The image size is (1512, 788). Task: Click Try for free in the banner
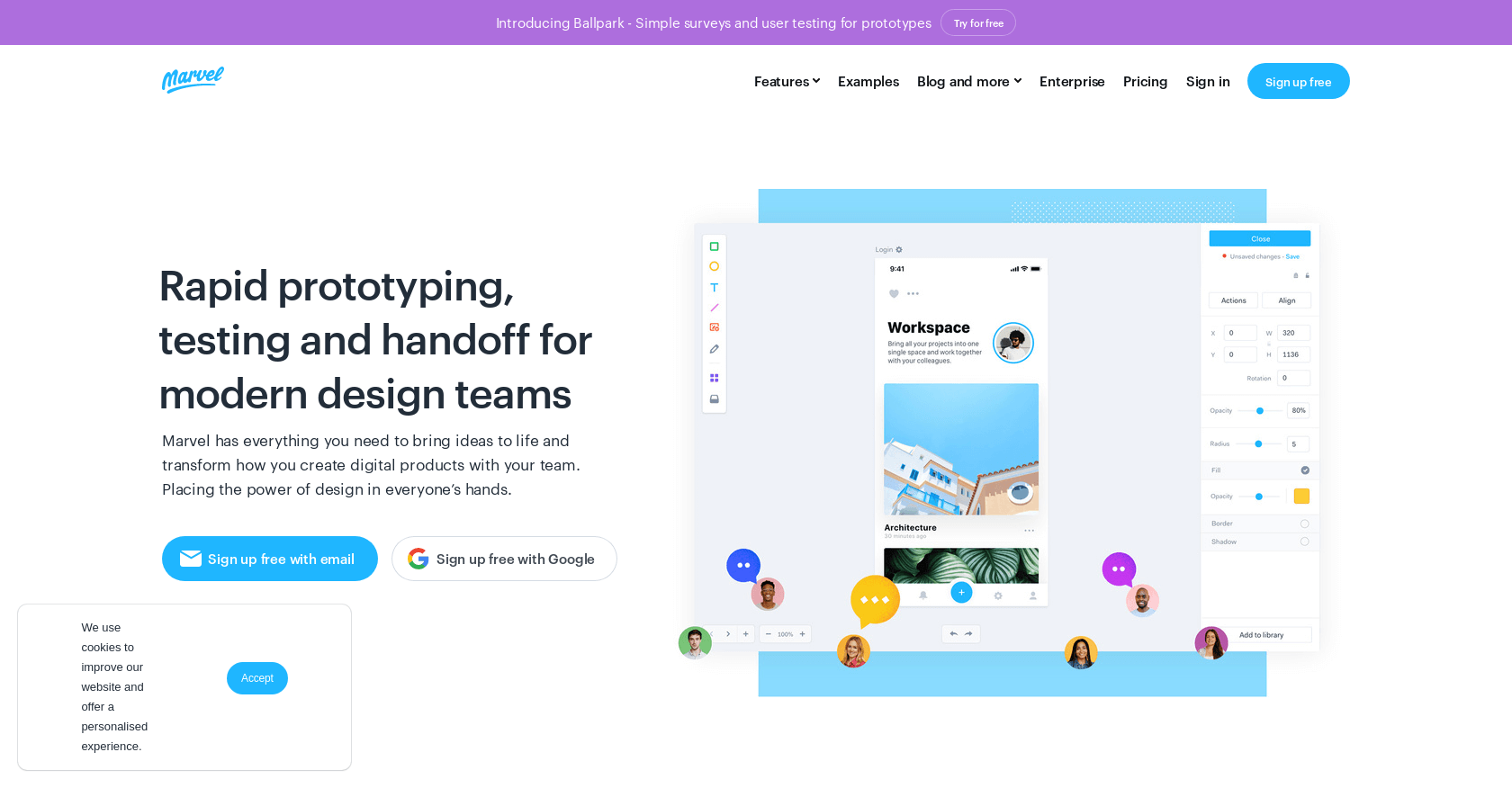pyautogui.click(x=978, y=23)
